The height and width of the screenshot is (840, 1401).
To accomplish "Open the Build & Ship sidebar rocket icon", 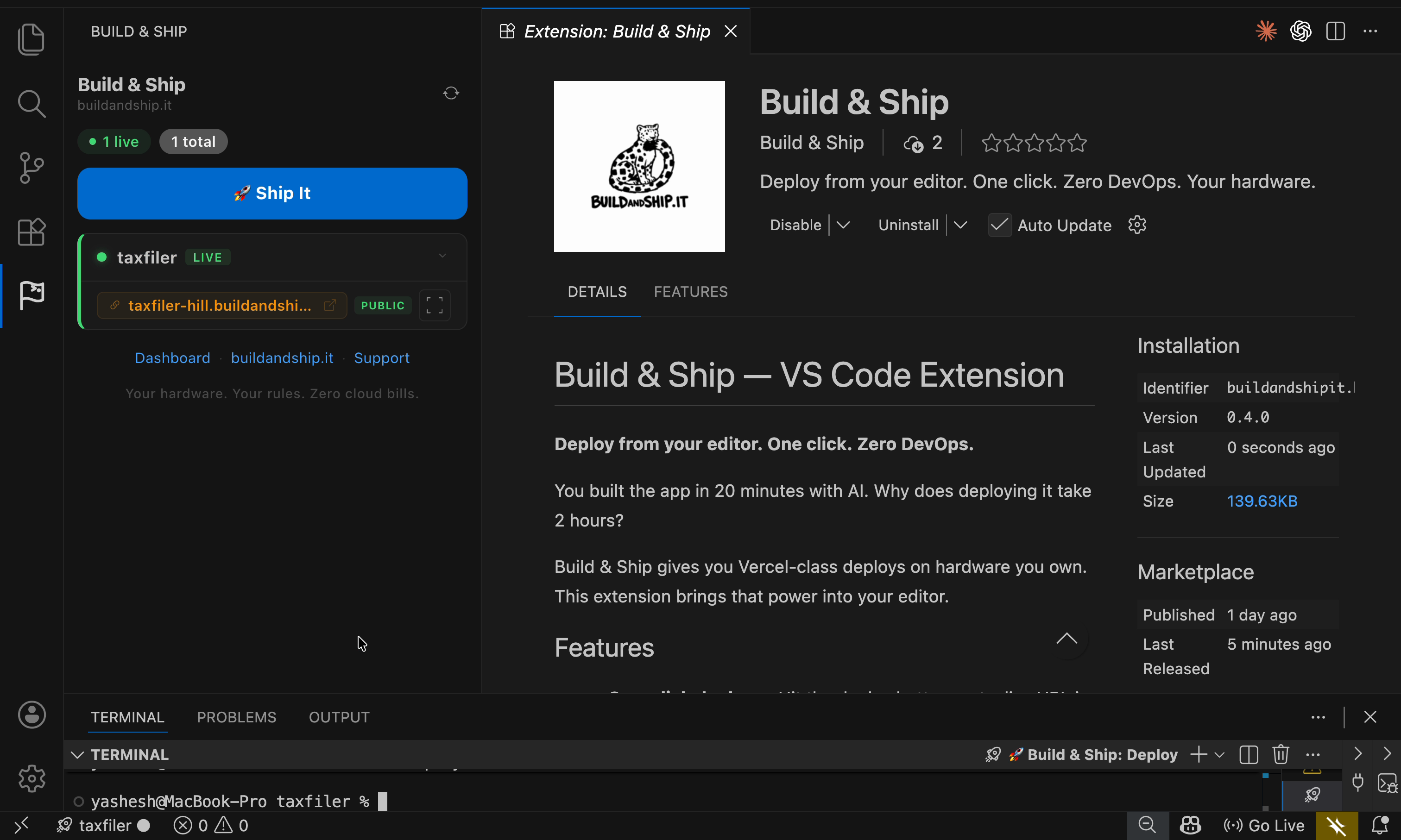I will pos(31,295).
